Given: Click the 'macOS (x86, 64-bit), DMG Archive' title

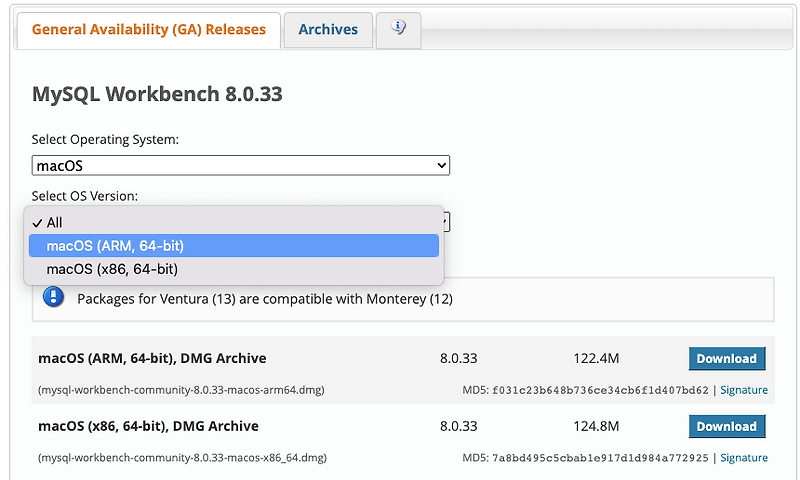Looking at the screenshot, I should (x=148, y=426).
